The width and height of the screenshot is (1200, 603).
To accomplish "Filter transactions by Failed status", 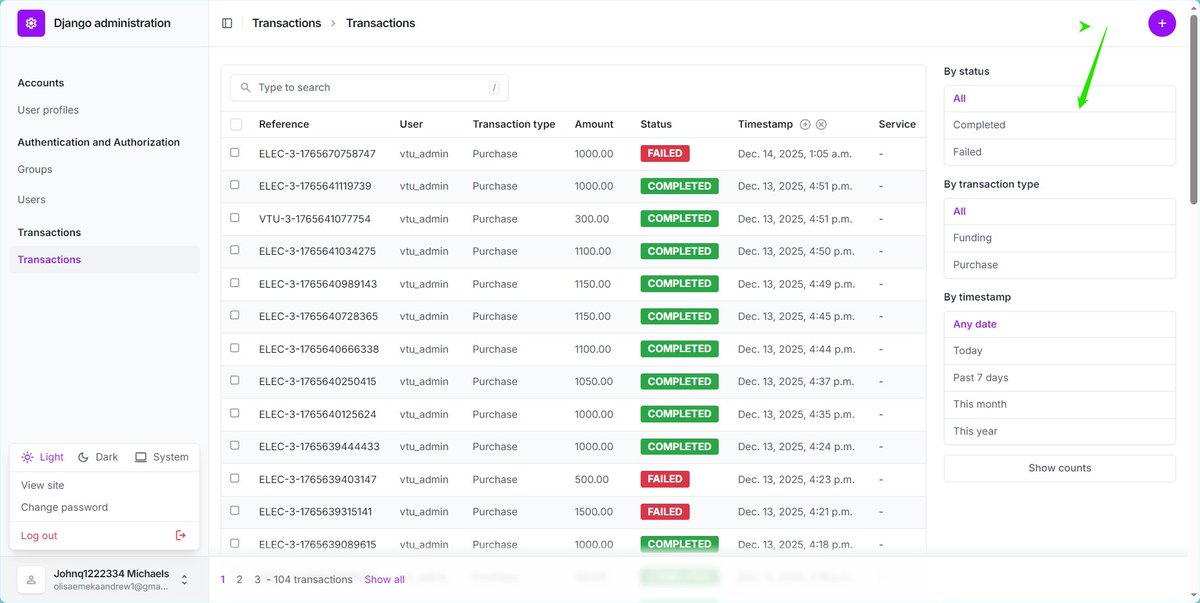I will click(965, 151).
